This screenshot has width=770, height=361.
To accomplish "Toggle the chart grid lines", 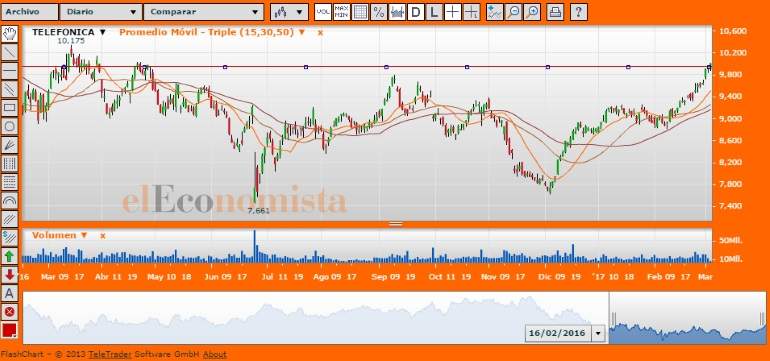I will 360,12.
